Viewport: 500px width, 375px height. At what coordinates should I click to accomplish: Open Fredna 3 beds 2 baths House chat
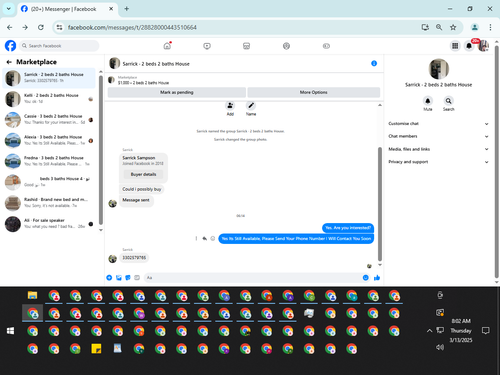pyautogui.click(x=49, y=161)
